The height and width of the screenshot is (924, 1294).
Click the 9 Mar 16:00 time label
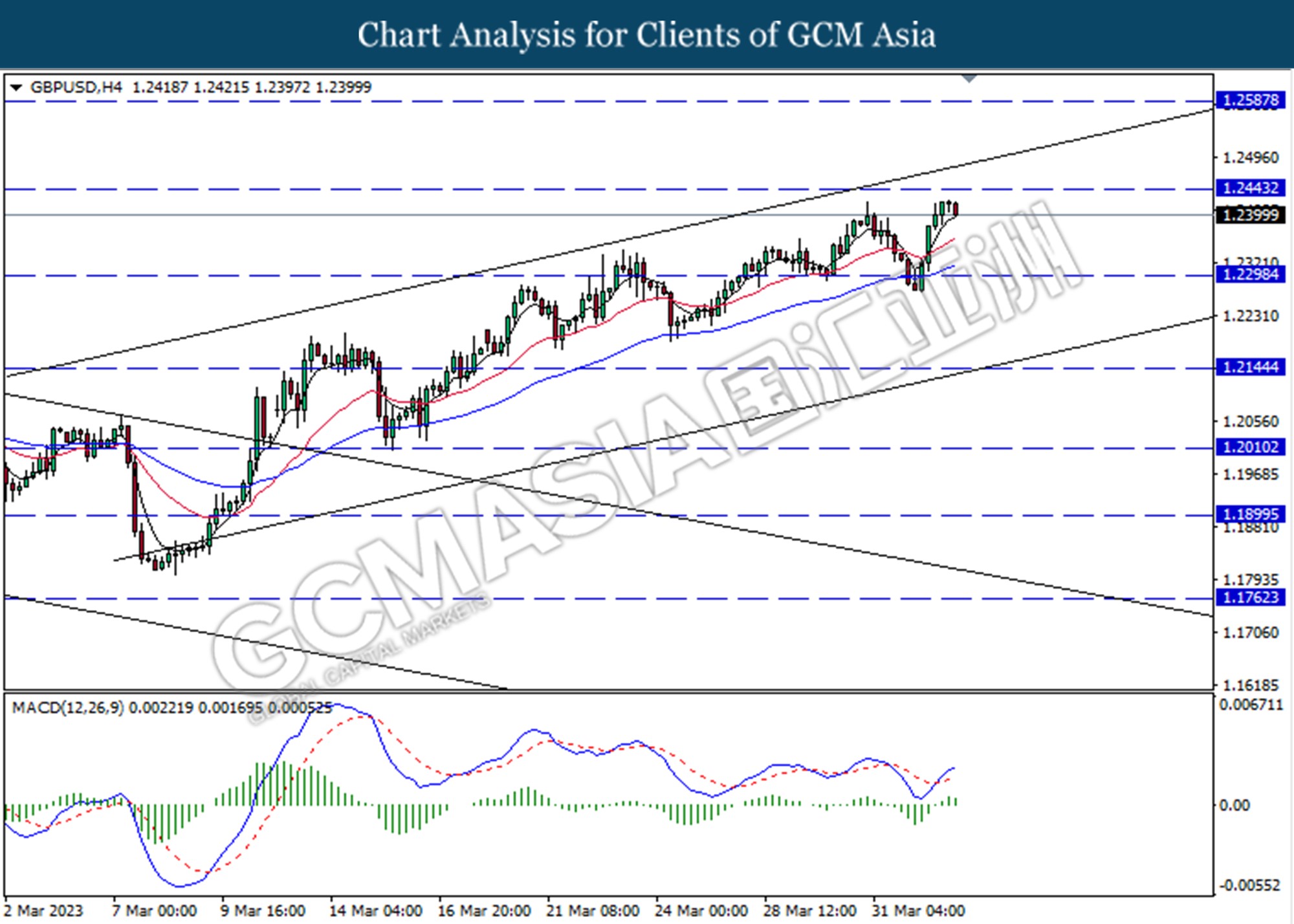click(x=263, y=911)
